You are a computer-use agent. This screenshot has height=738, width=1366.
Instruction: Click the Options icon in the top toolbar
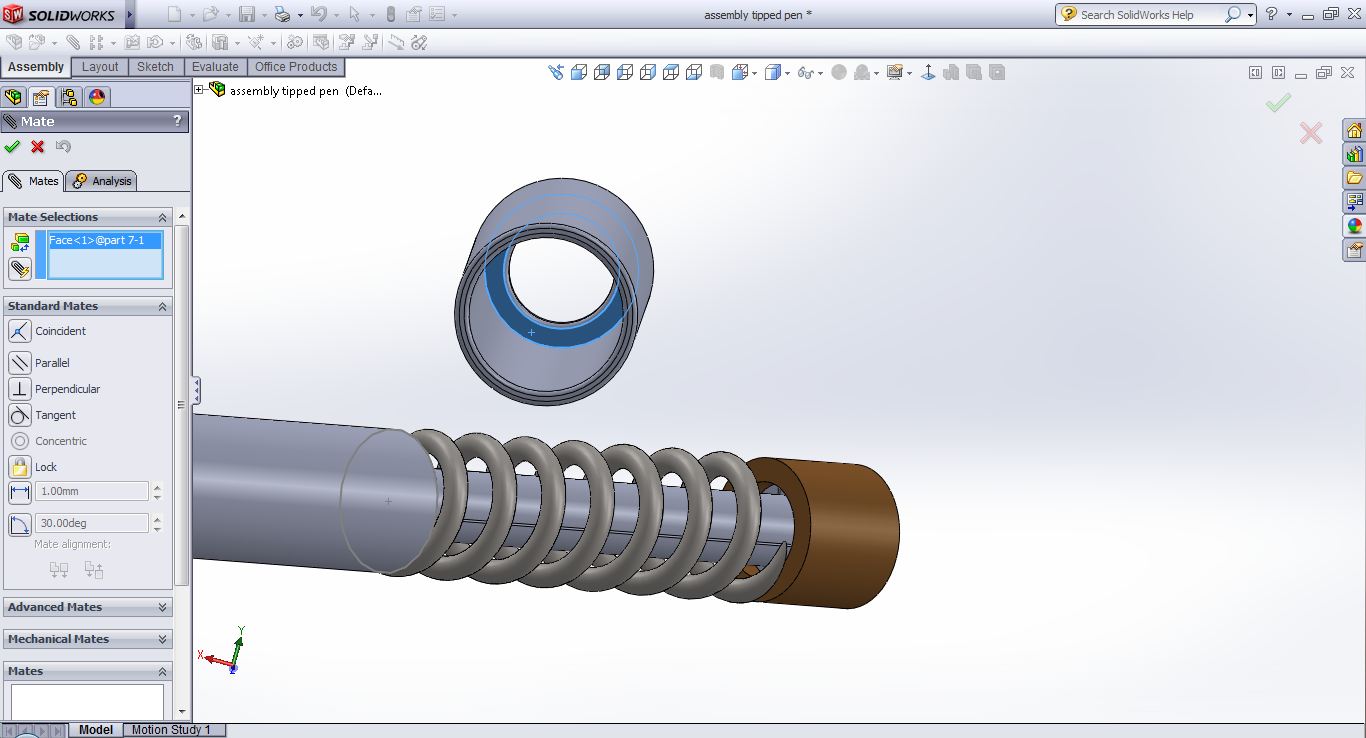(x=437, y=14)
